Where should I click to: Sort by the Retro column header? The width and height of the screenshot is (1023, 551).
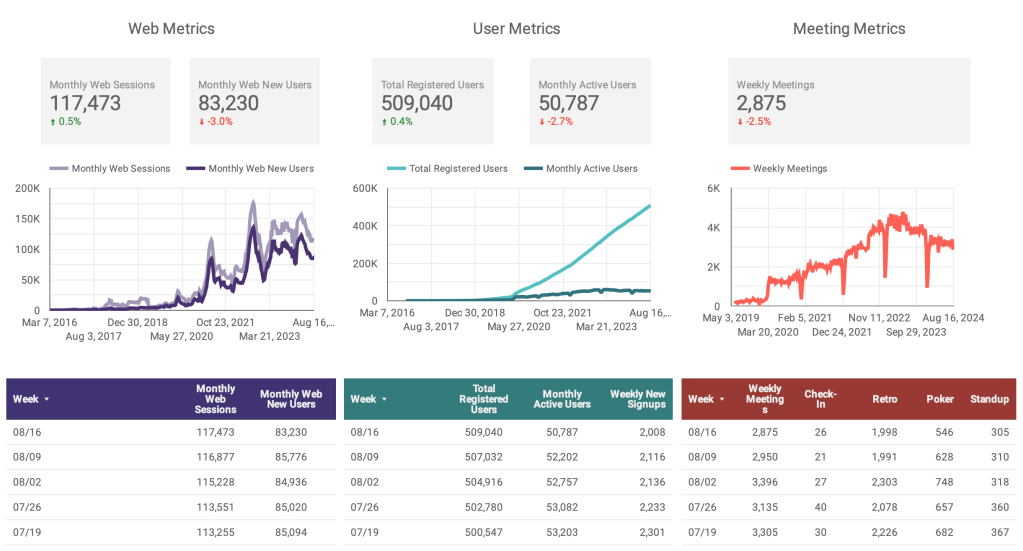(884, 399)
